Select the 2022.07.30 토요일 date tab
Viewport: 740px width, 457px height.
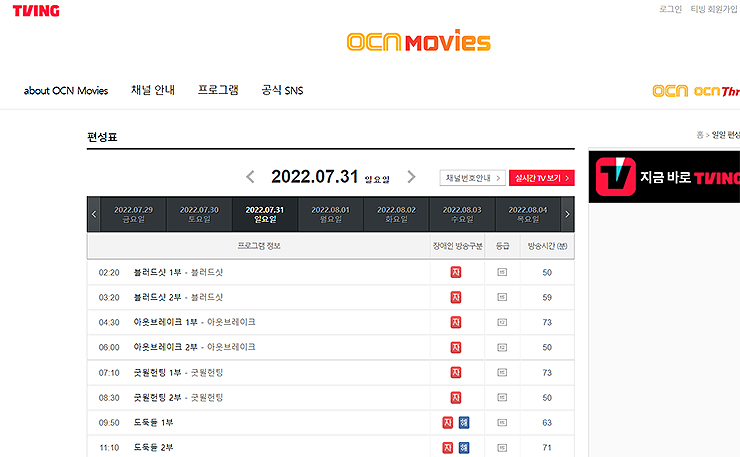[x=199, y=214]
